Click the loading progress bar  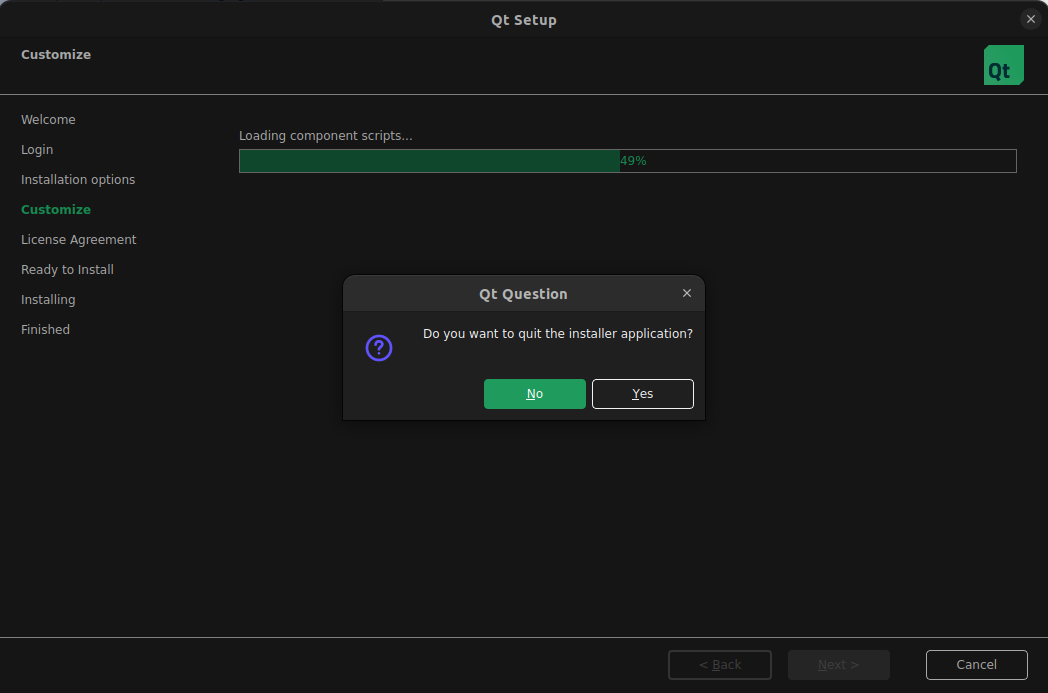(628, 161)
